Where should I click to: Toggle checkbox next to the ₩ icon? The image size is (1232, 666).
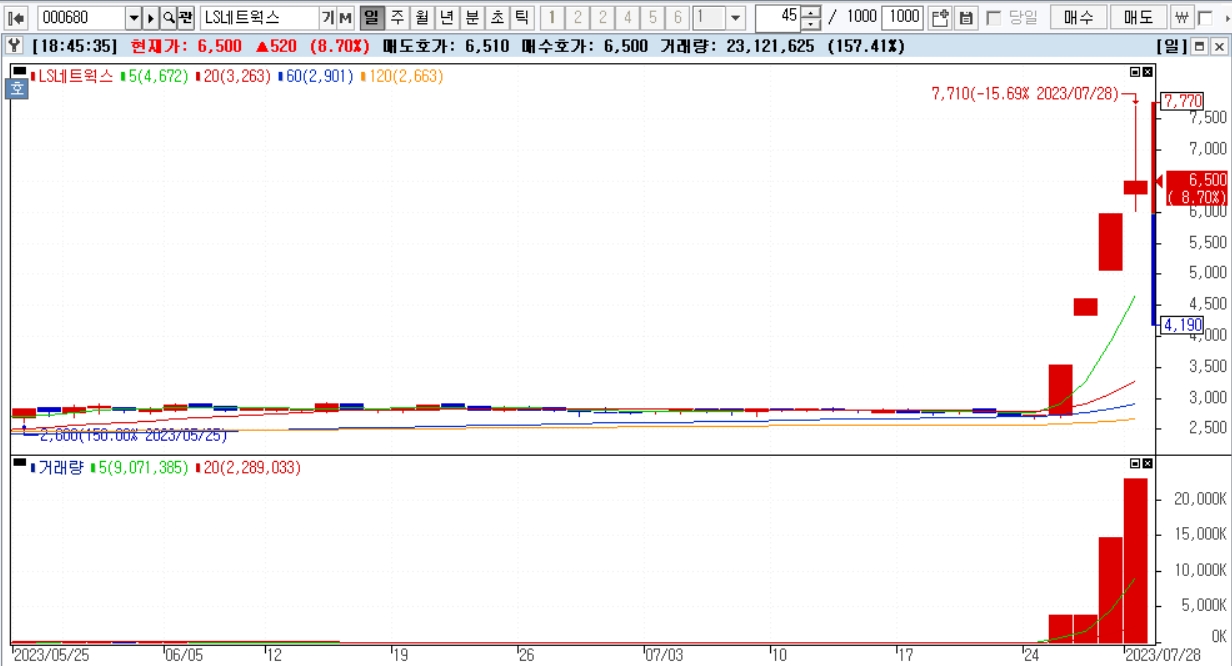[x=1205, y=17]
